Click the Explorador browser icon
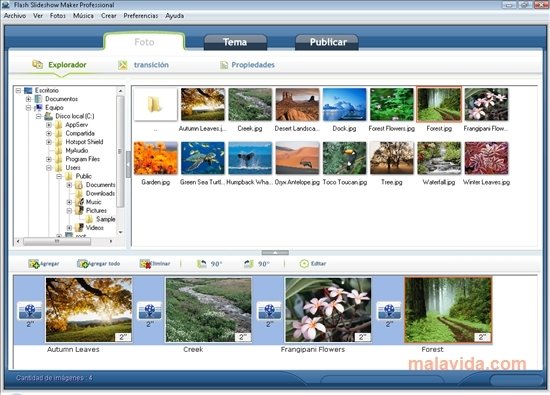Image resolution: width=550 pixels, height=395 pixels. click(38, 65)
